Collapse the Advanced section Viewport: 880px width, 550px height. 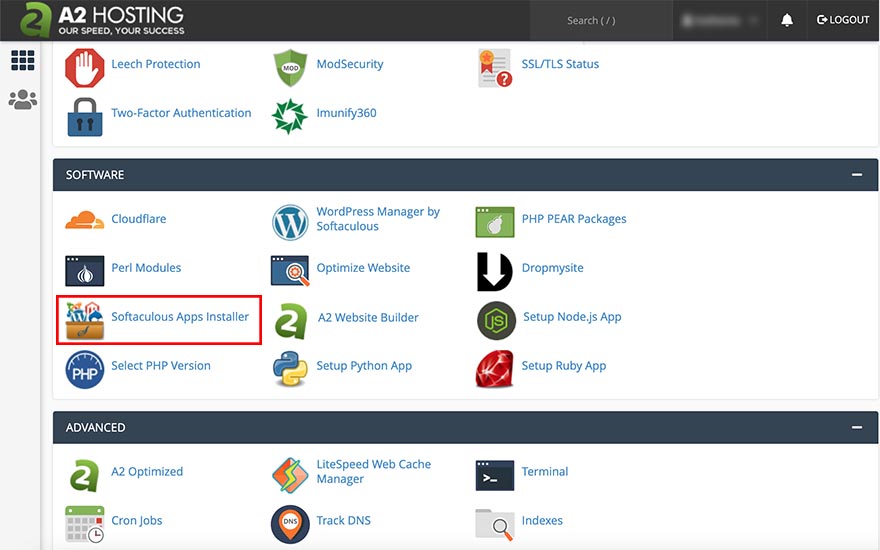click(856, 427)
